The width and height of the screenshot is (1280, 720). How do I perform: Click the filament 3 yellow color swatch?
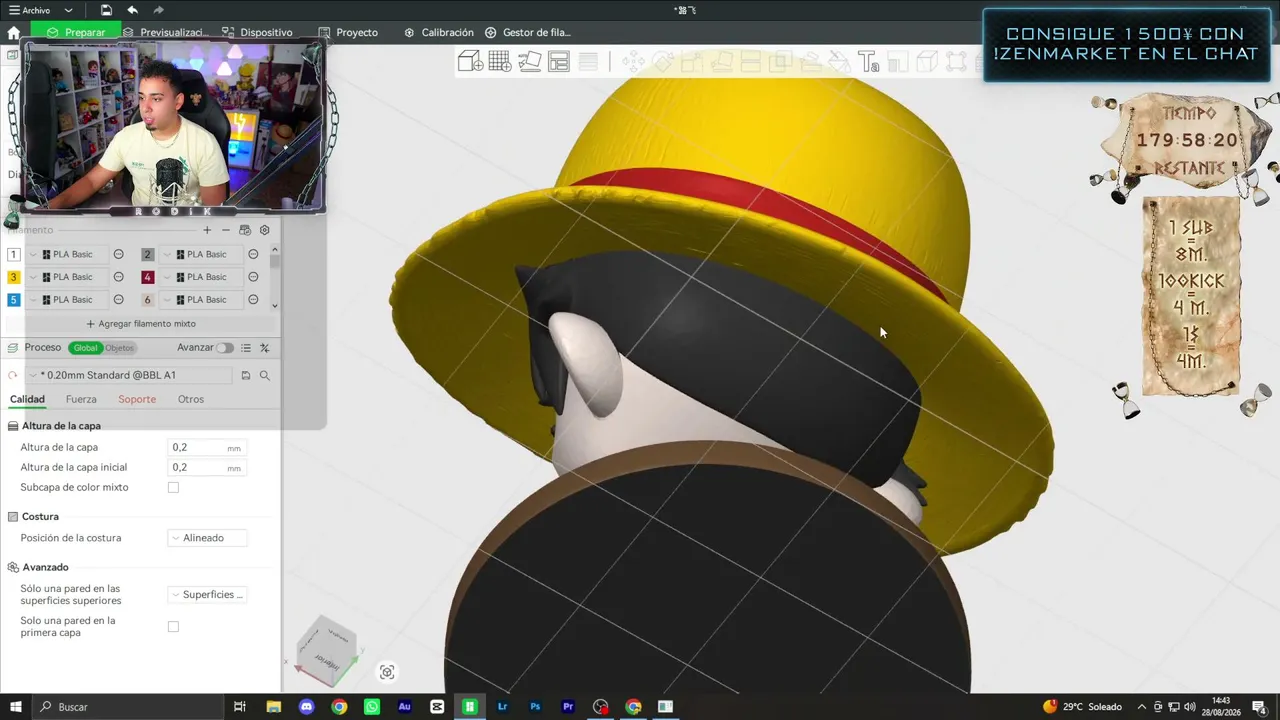[x=14, y=277]
